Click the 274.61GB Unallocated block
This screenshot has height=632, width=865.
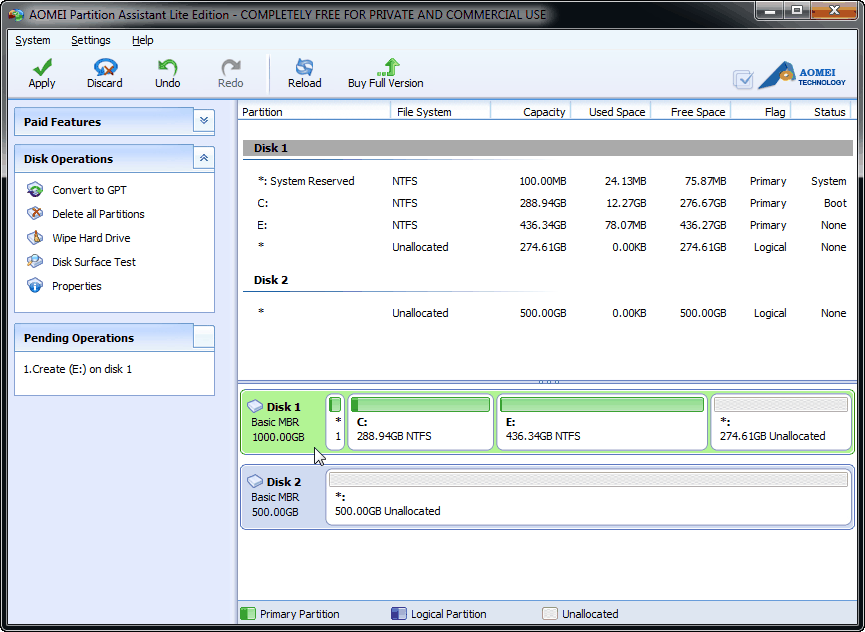(781, 422)
